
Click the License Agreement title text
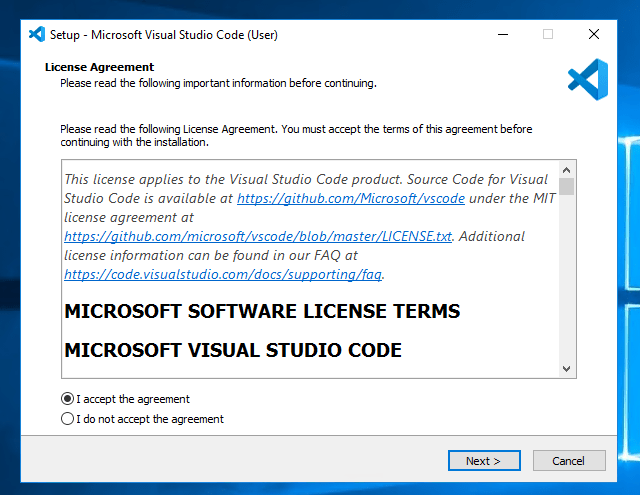pos(99,67)
